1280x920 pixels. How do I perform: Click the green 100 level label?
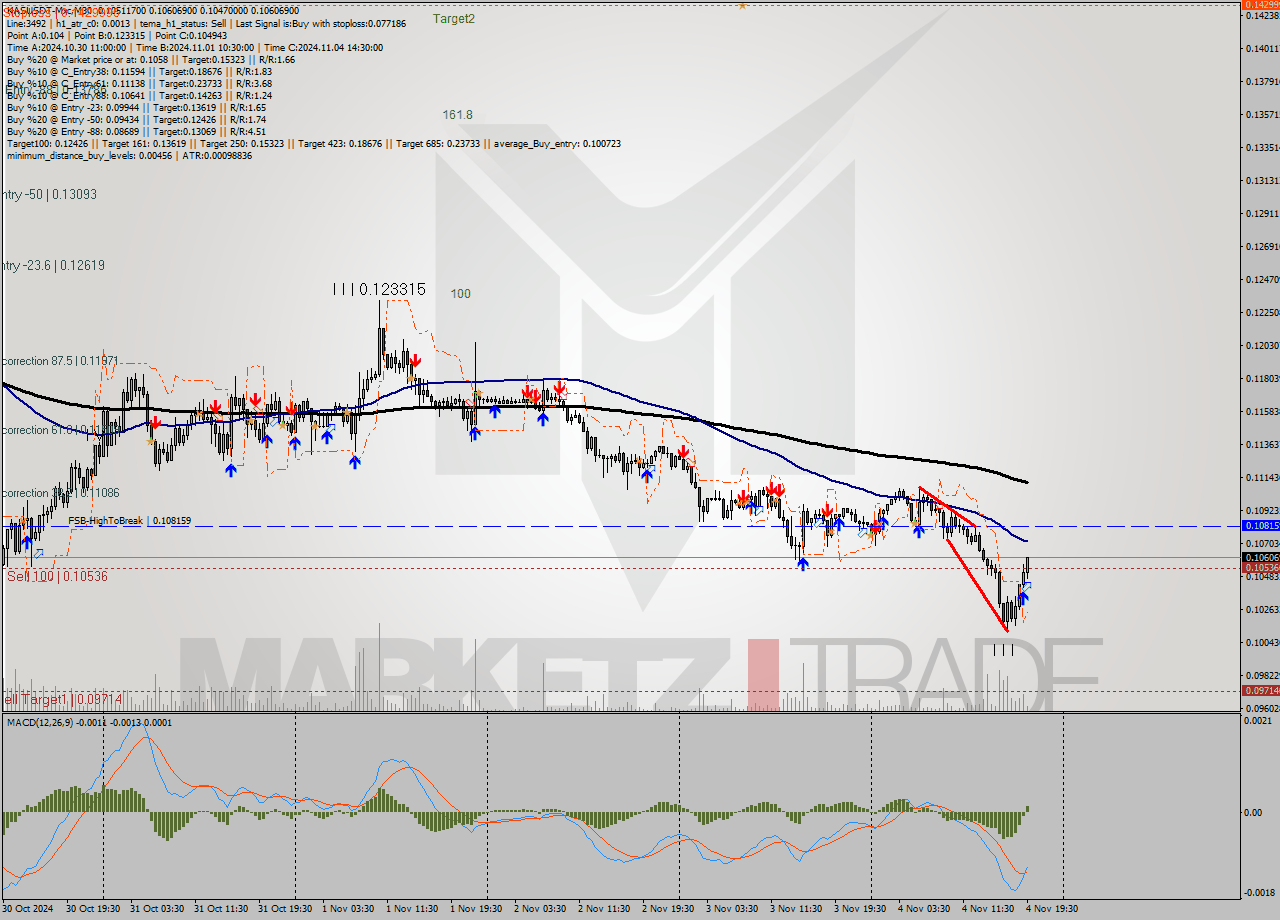tap(460, 294)
